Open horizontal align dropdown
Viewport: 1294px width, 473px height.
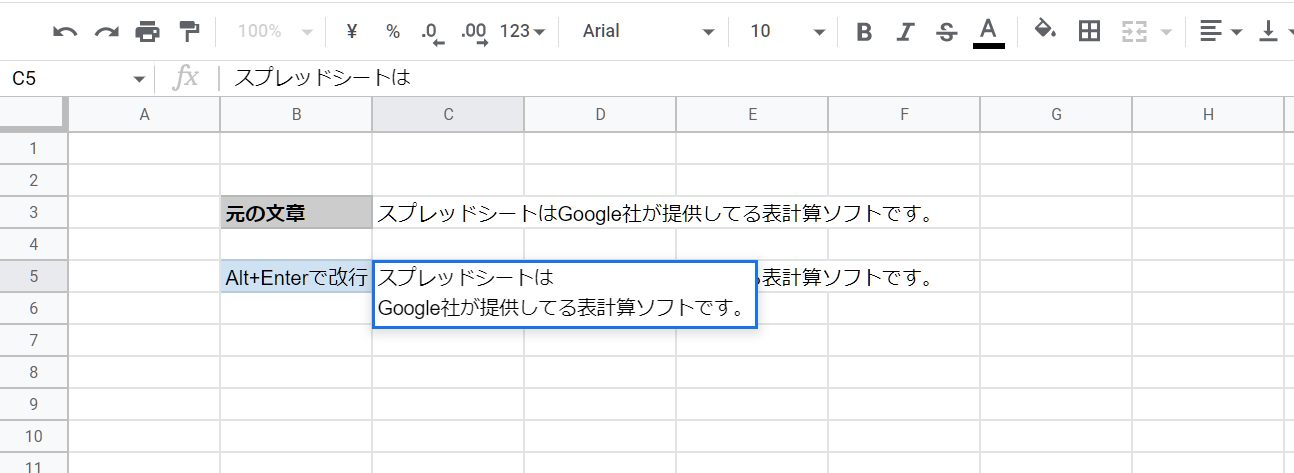[1220, 31]
